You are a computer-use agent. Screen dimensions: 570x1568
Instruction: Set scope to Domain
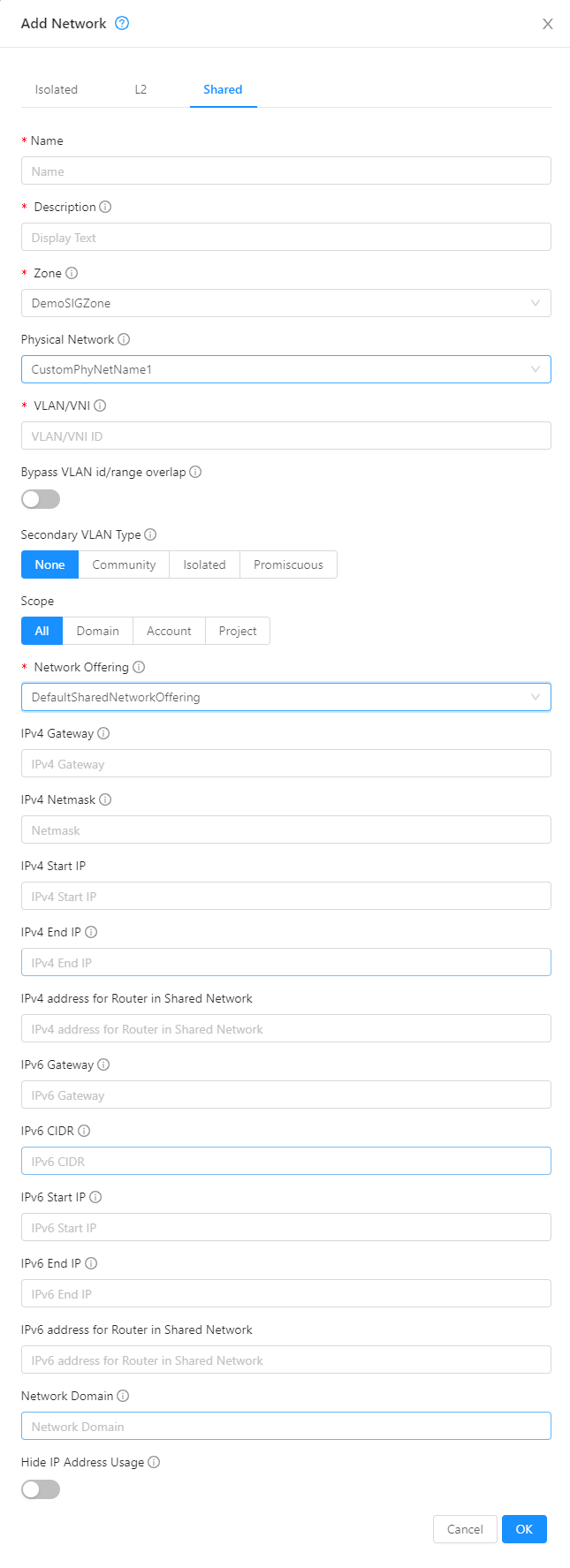pos(98,631)
